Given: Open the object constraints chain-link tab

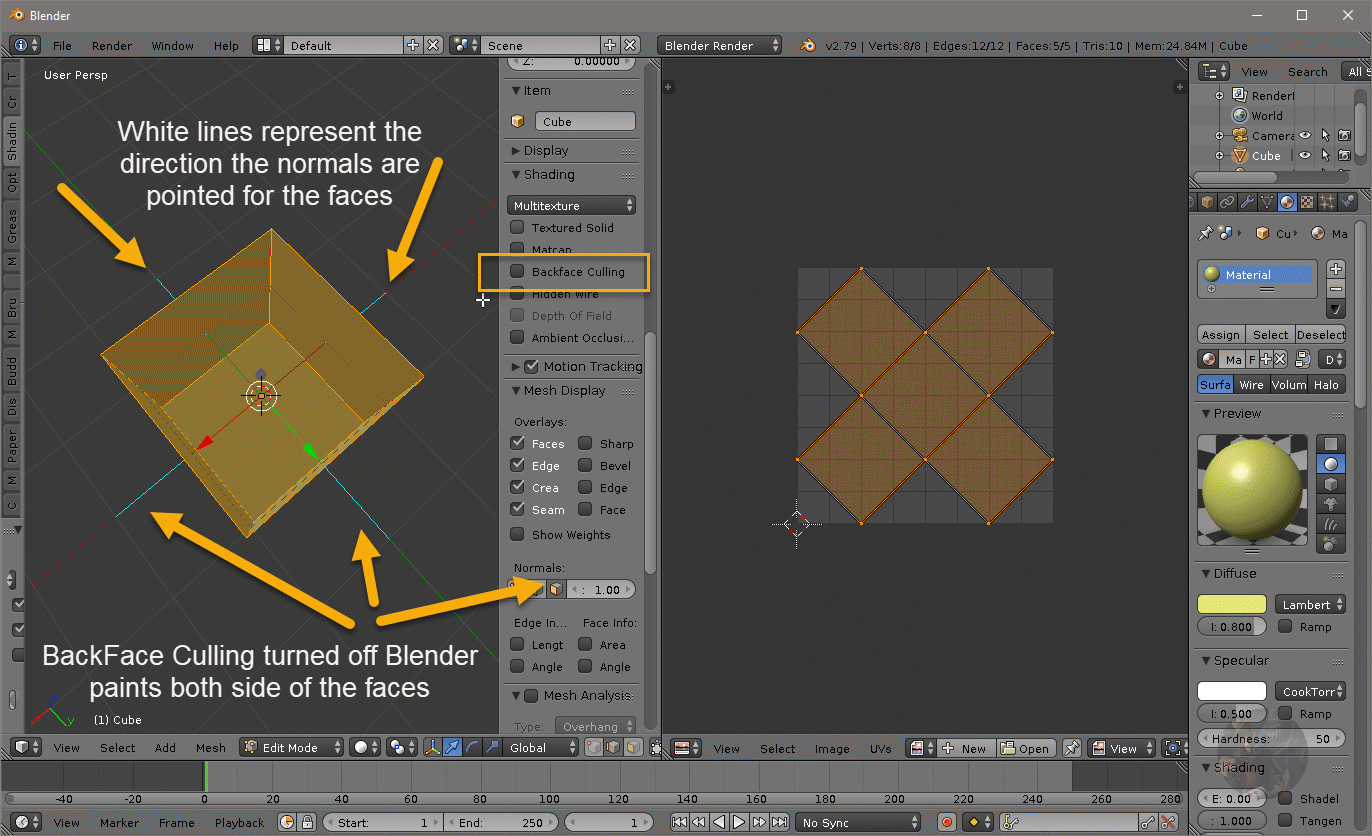Looking at the screenshot, I should tap(1227, 202).
